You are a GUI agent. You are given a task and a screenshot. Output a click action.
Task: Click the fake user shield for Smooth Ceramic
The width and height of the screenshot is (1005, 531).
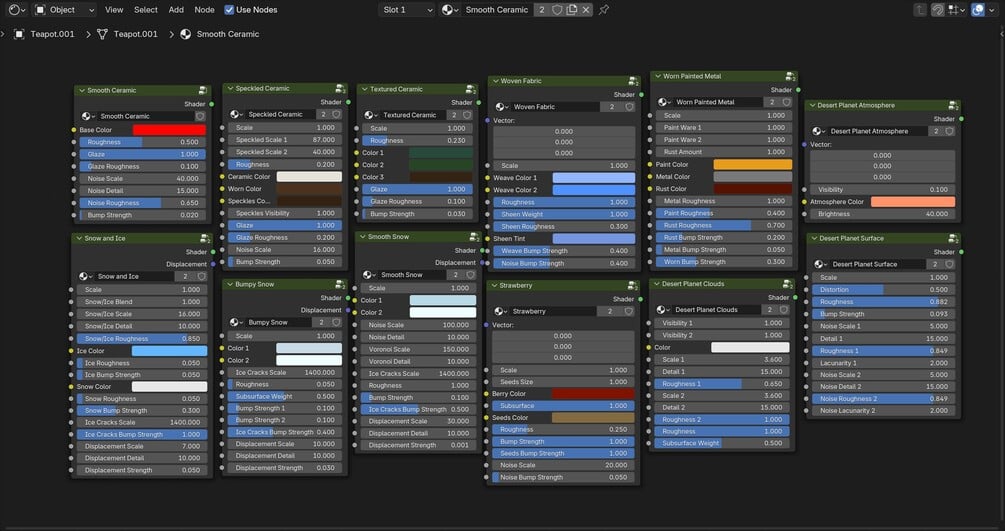click(557, 10)
